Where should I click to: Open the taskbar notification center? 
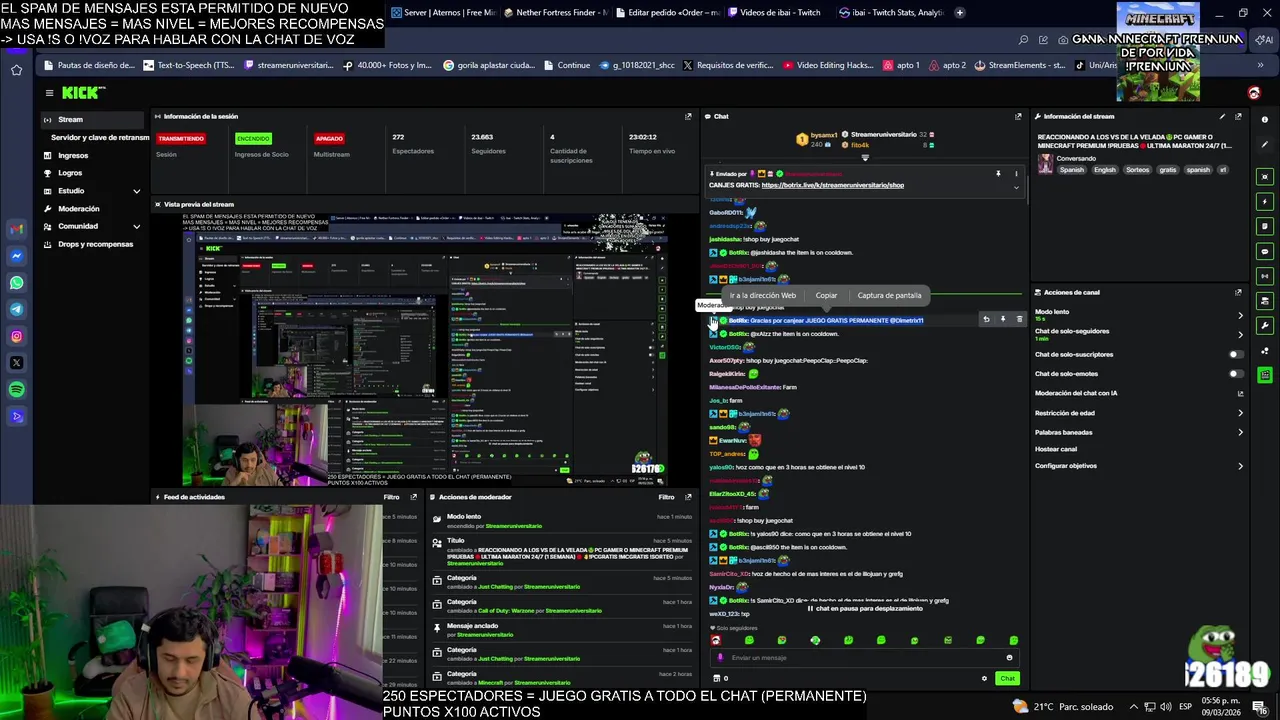[x=1258, y=706]
